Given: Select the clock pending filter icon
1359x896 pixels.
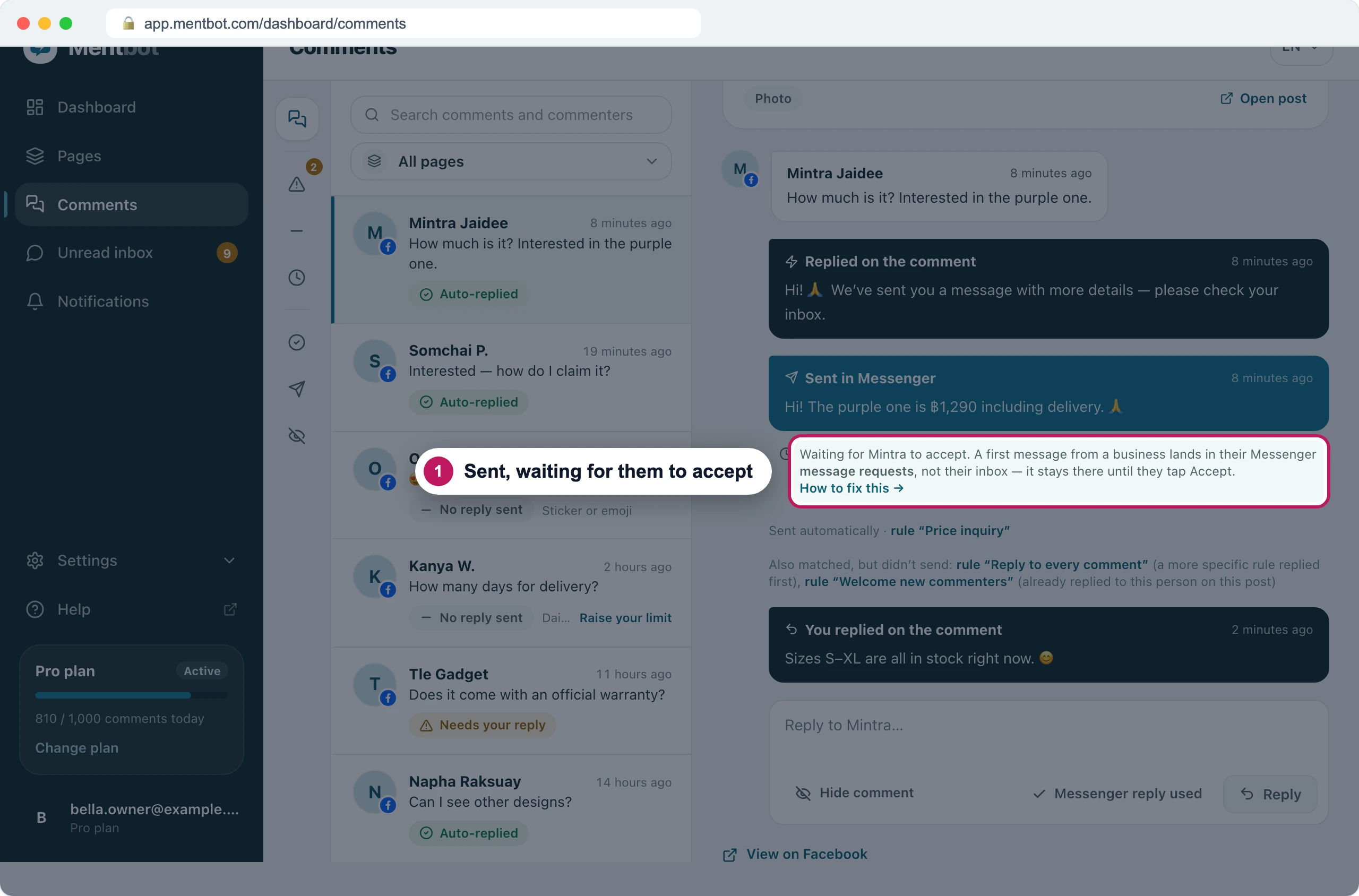Looking at the screenshot, I should point(297,278).
